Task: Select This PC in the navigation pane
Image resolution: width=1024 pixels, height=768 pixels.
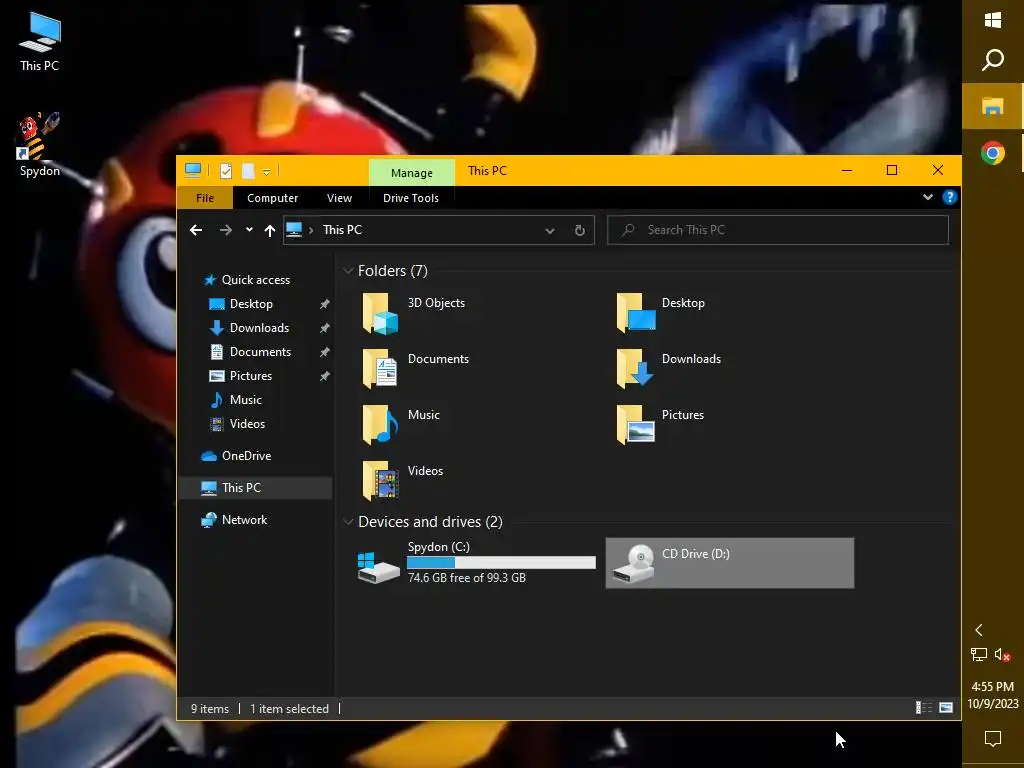Action: pos(255,488)
